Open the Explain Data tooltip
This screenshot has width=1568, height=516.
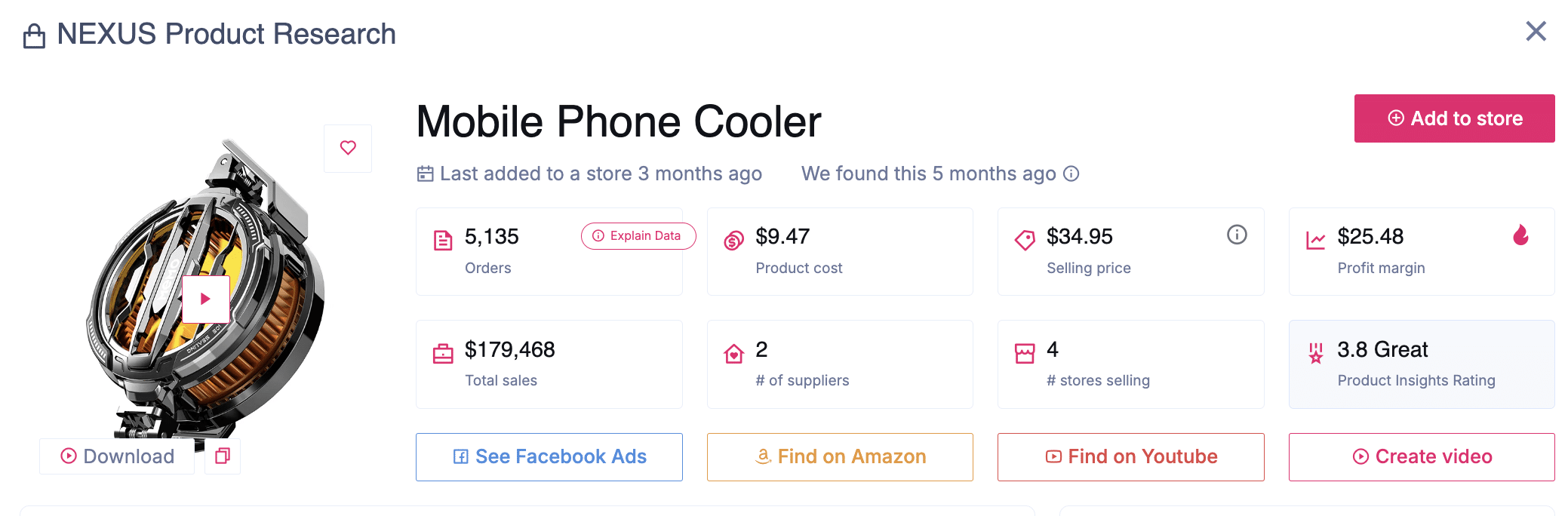click(x=638, y=236)
